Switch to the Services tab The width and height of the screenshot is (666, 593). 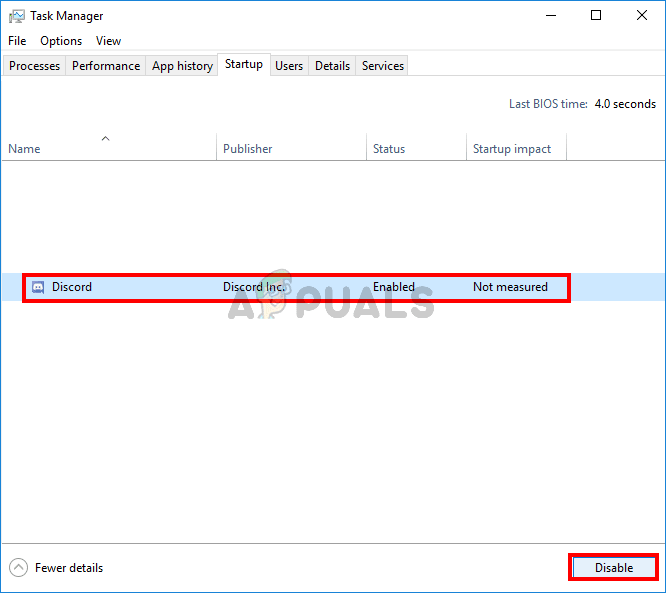[383, 66]
